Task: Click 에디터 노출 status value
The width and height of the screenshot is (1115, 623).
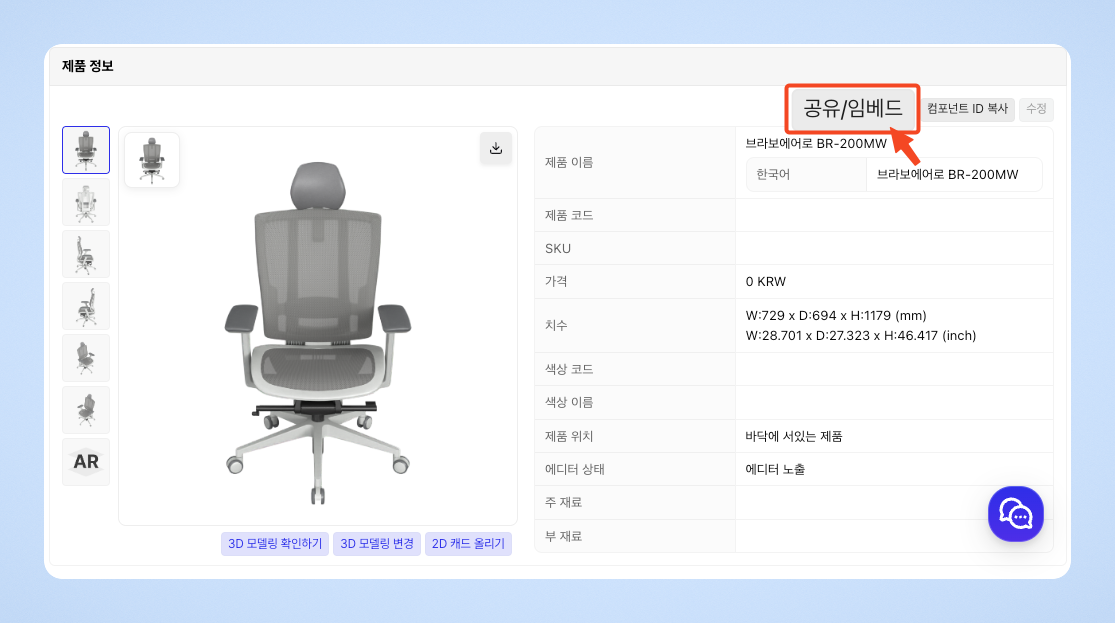Action: [775, 469]
